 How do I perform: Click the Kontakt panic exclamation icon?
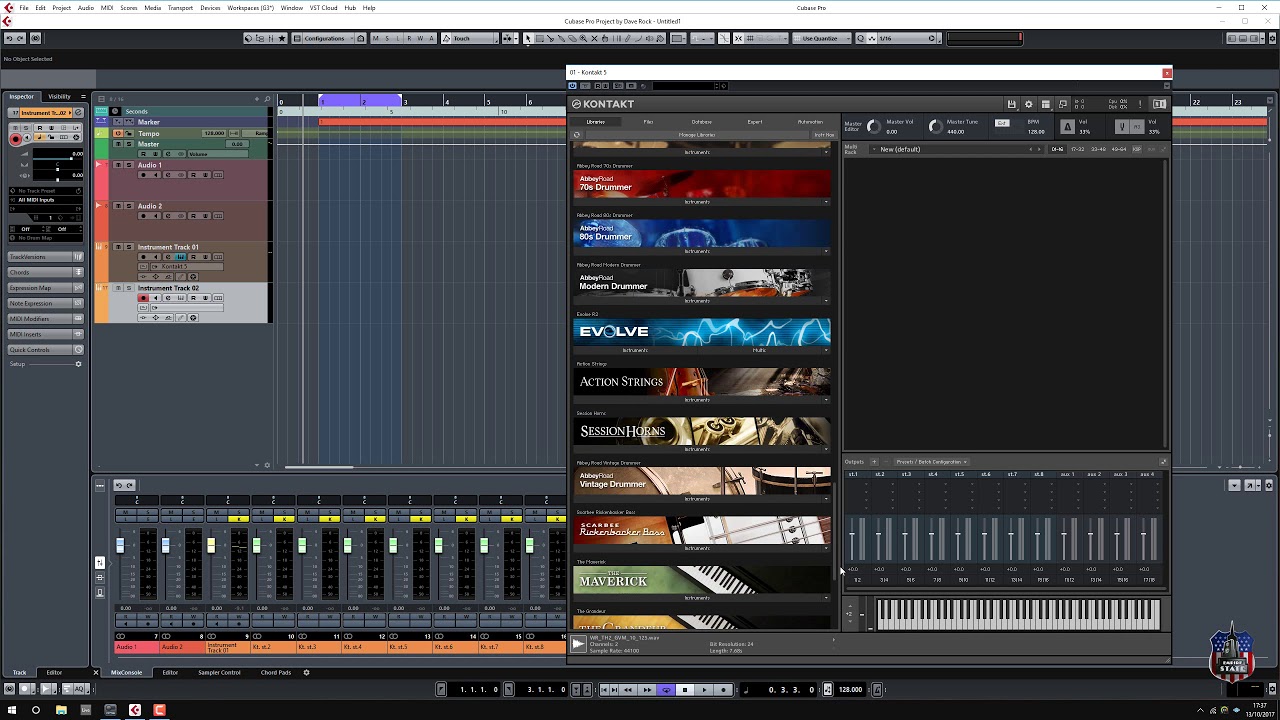tap(1140, 104)
